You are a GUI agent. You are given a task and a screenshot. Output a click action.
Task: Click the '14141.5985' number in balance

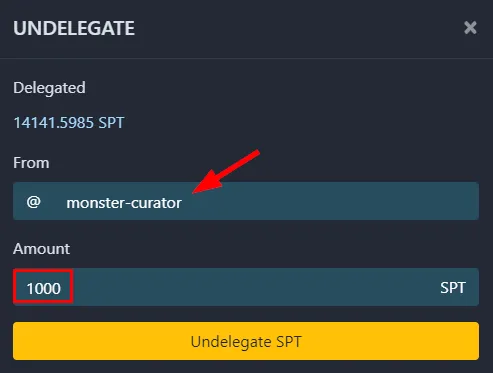coord(54,123)
